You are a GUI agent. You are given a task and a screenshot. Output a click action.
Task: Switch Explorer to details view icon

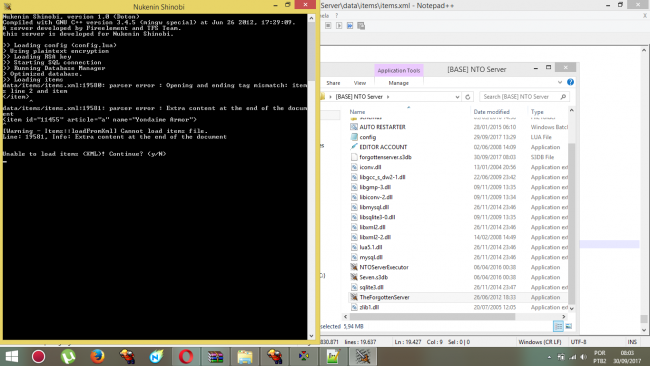click(558, 327)
